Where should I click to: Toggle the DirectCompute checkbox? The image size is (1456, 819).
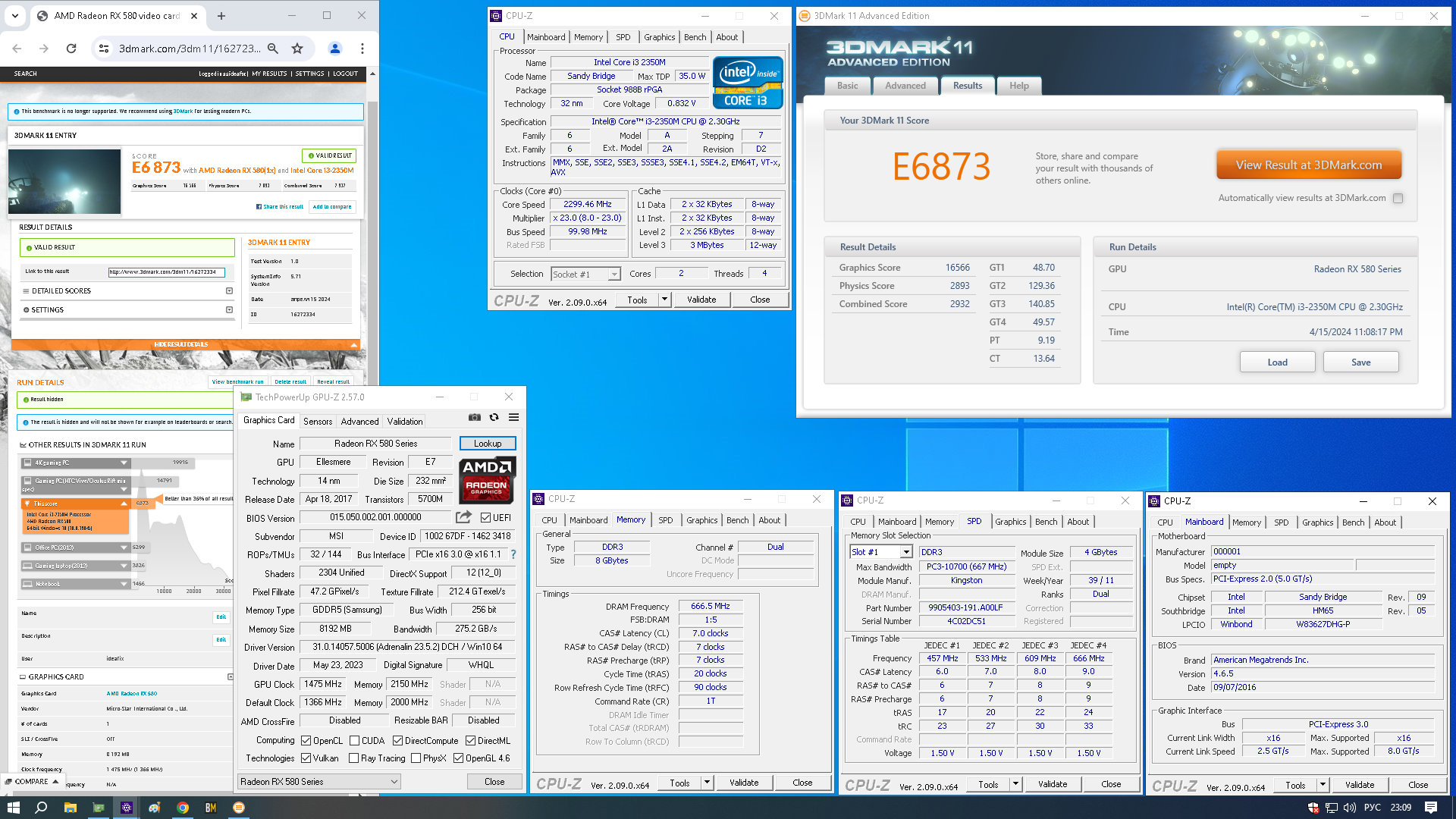pyautogui.click(x=397, y=741)
